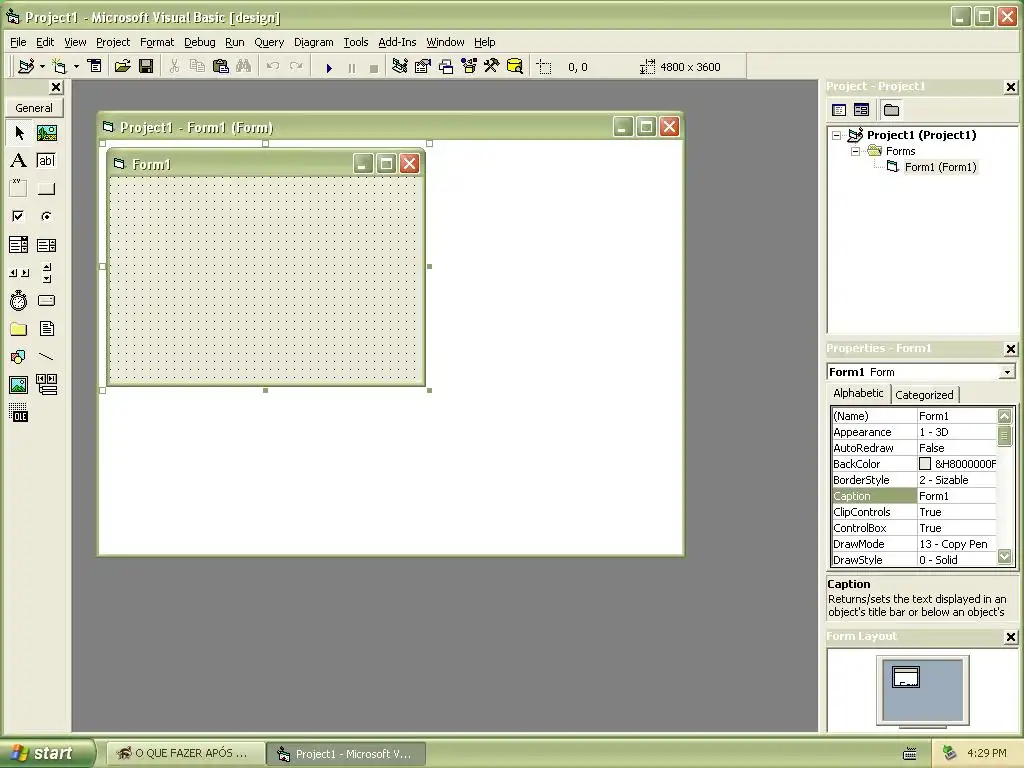Select the Shape control tool
Screen dimensions: 1024x768
19,357
